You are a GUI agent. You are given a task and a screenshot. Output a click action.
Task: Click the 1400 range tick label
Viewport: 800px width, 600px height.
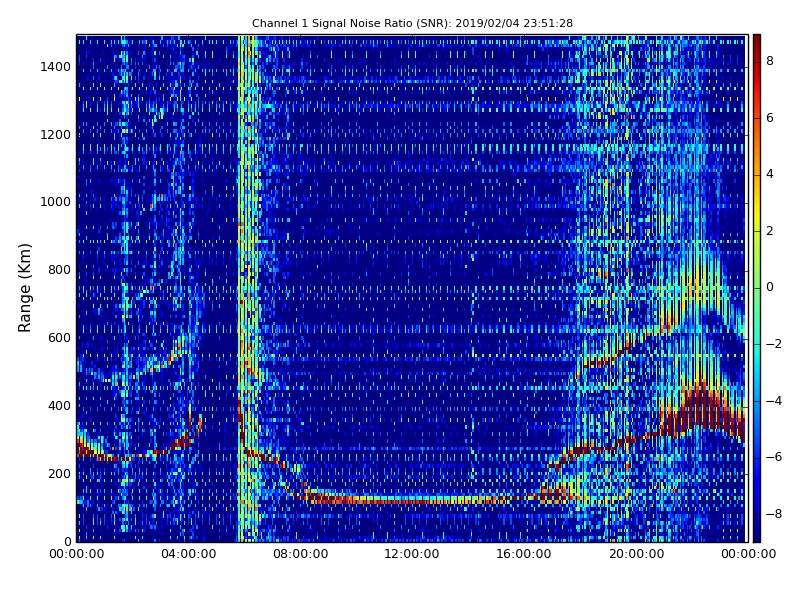[56, 67]
